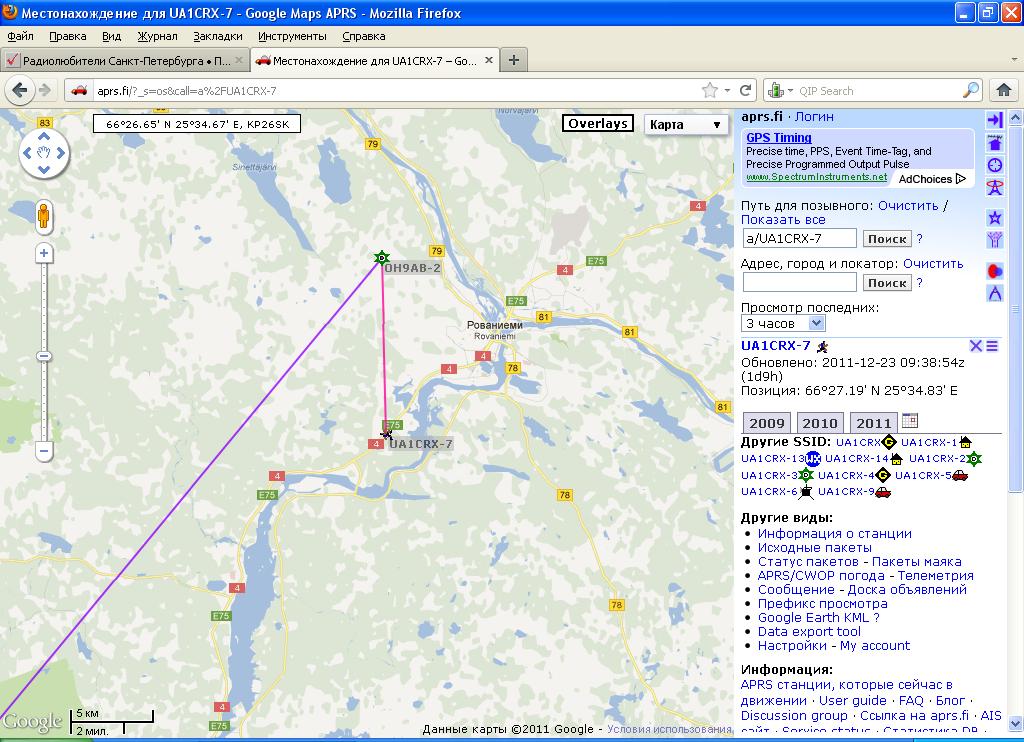This screenshot has height=742, width=1024.
Task: Click the browser Back button
Action: coord(20,90)
